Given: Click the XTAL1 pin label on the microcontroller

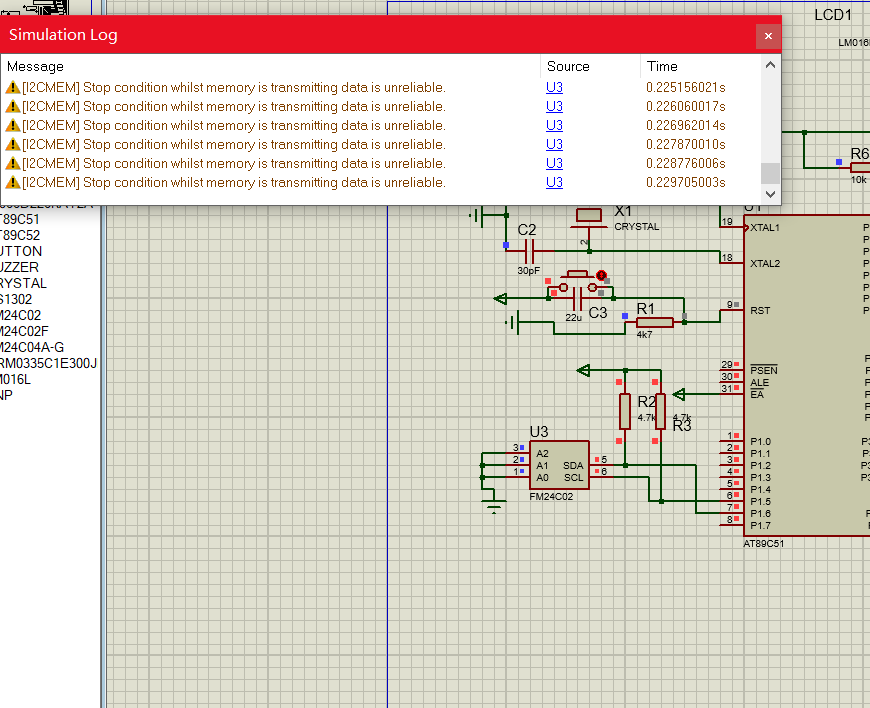Looking at the screenshot, I should click(765, 227).
